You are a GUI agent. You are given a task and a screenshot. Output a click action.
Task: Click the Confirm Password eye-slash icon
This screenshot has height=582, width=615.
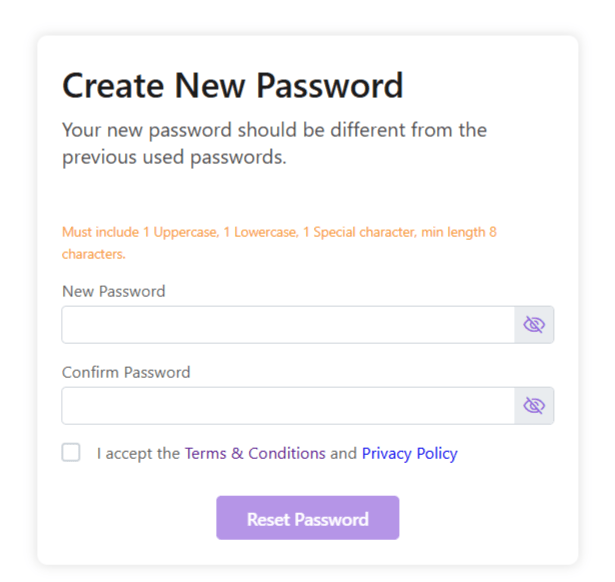pyautogui.click(x=534, y=406)
